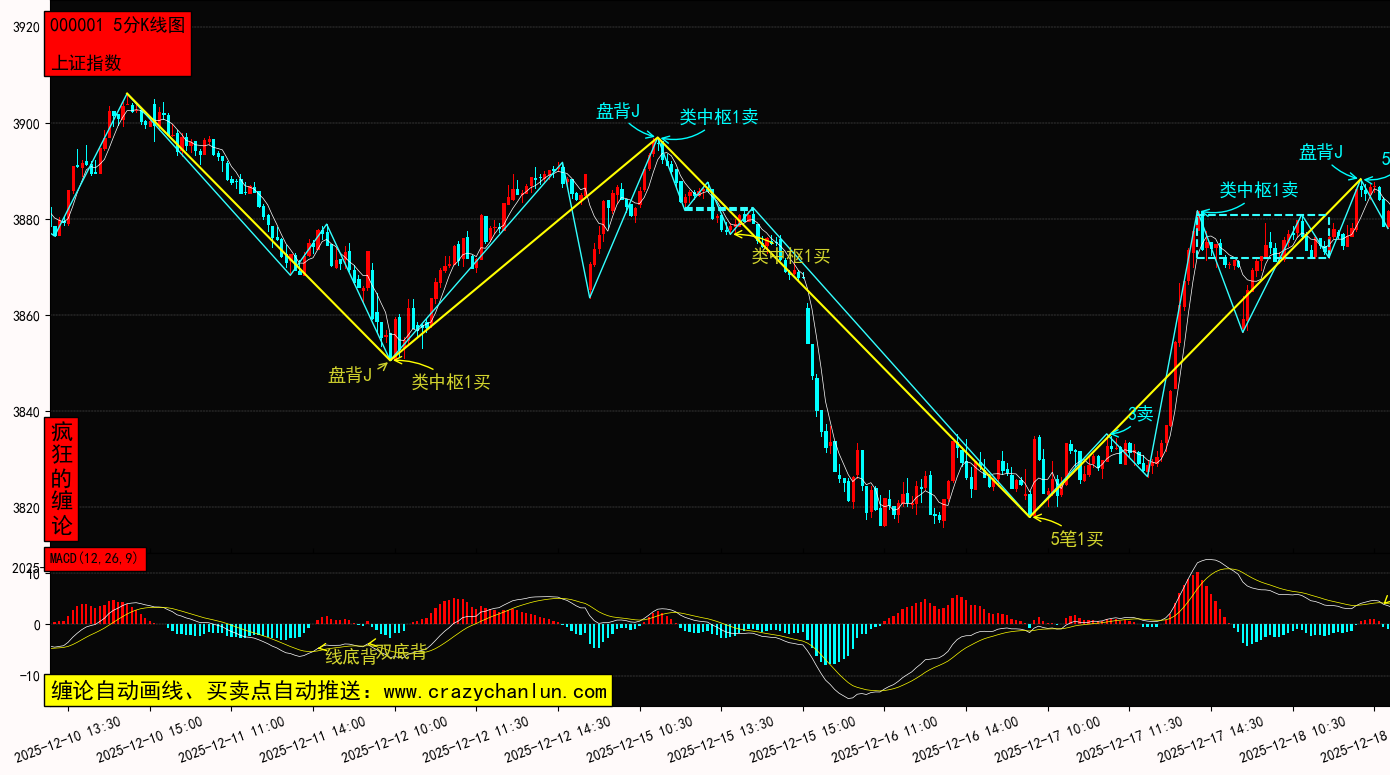
Task: Click the 3卖 sell signal annotation
Action: (x=1140, y=414)
